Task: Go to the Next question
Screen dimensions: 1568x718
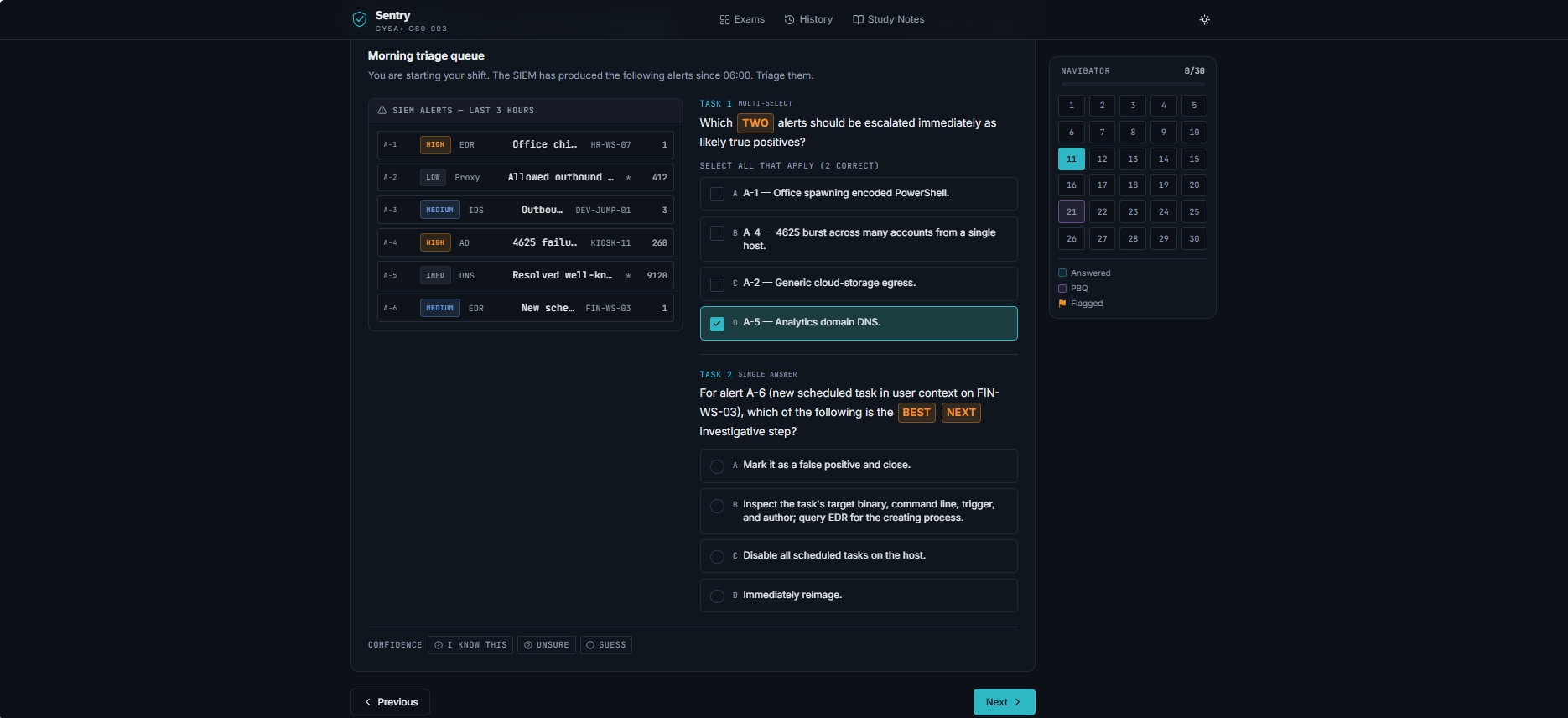Action: pos(1004,702)
